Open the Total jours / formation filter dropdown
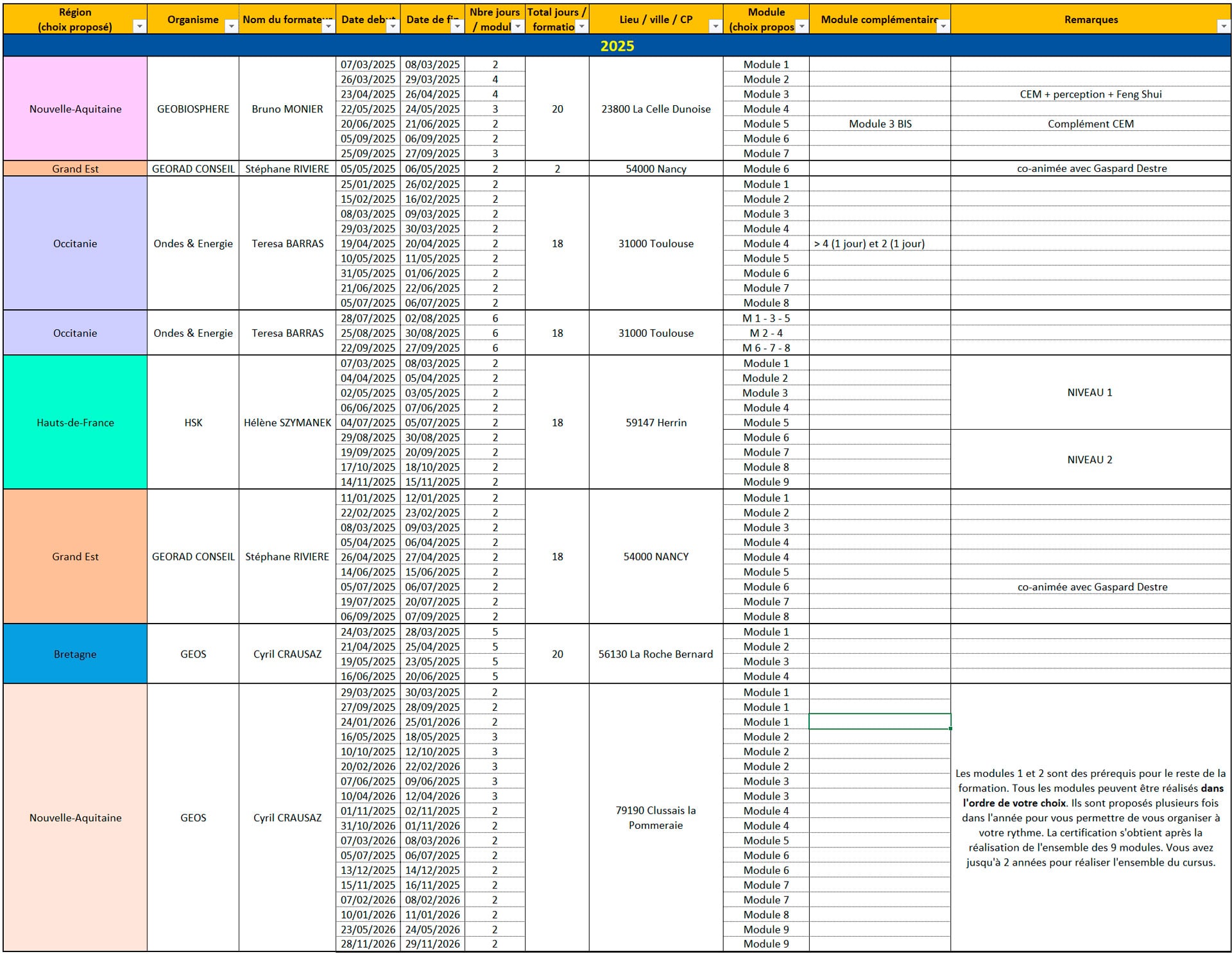 point(581,26)
